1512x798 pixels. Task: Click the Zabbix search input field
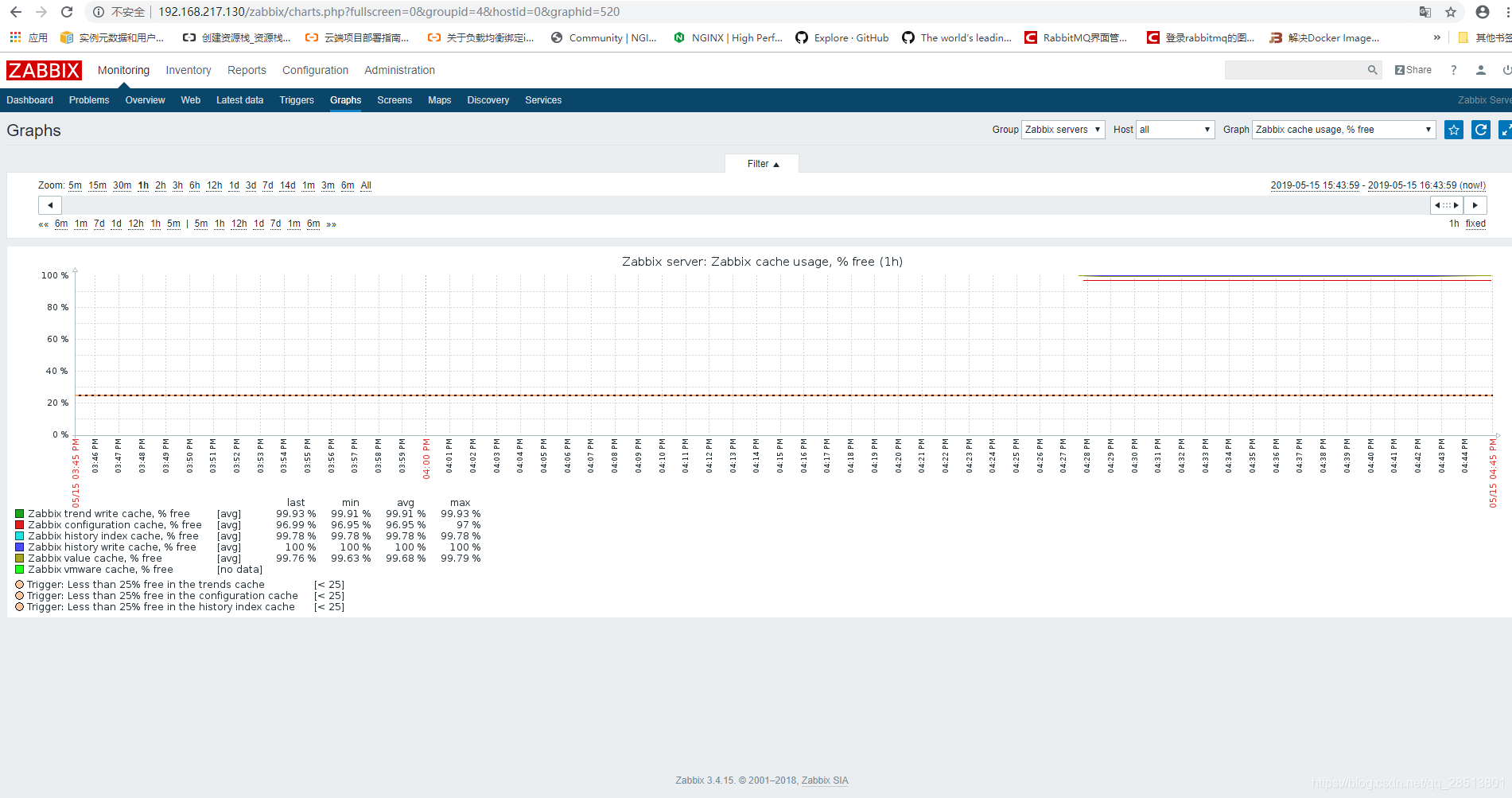pyautogui.click(x=1295, y=70)
